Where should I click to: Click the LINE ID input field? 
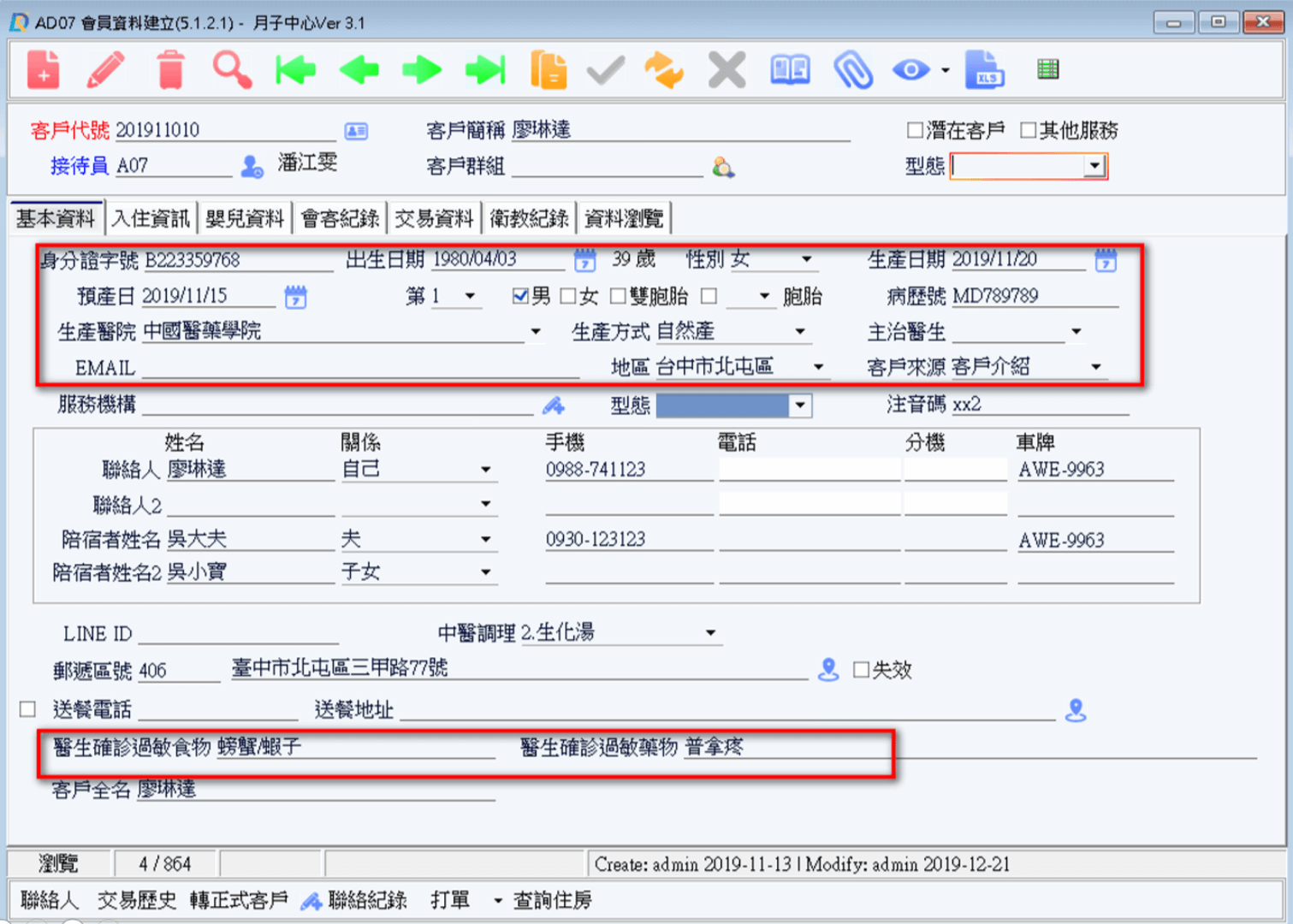[x=238, y=634]
